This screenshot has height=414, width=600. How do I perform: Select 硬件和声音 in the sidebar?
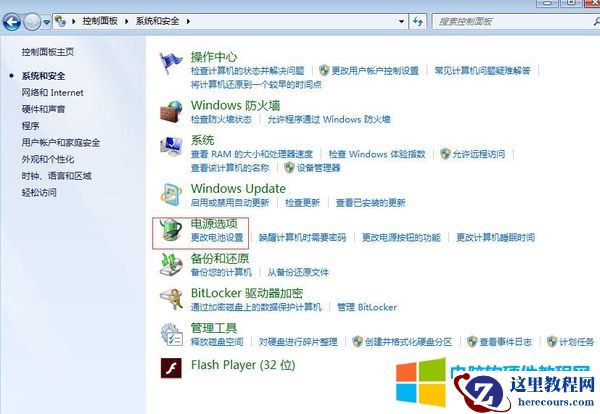tap(43, 109)
